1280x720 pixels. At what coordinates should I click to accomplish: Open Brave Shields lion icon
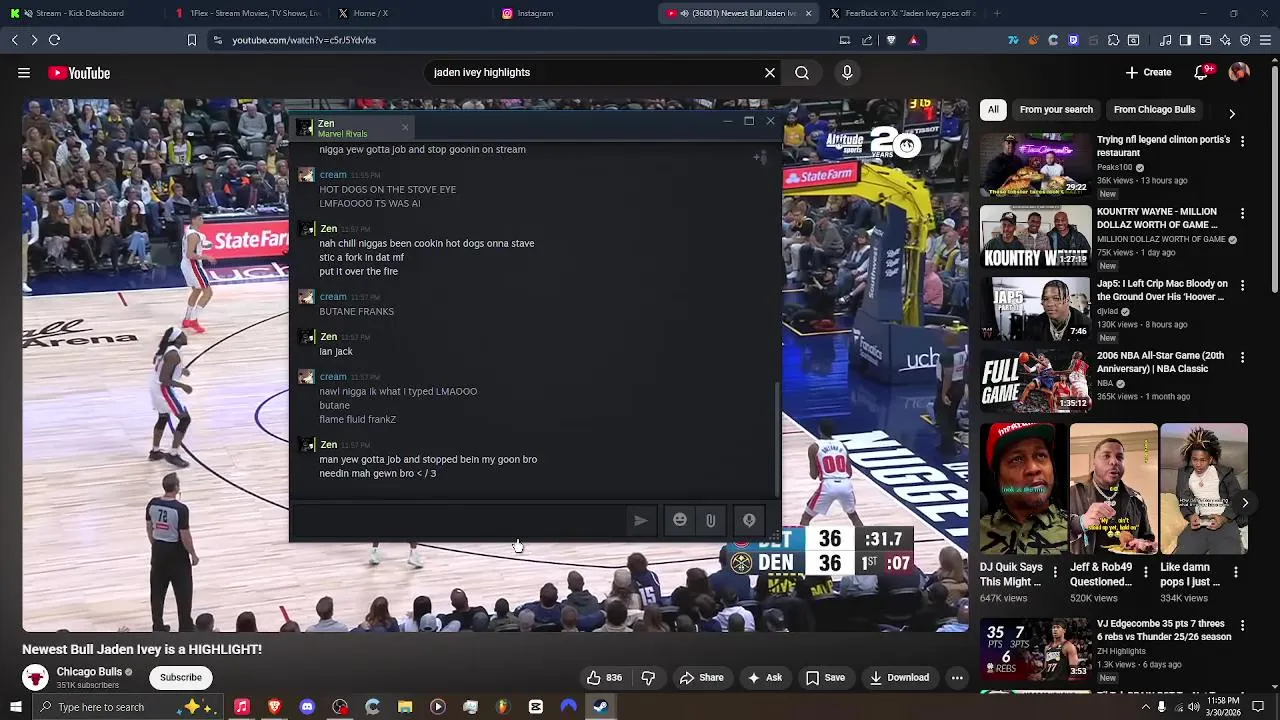click(x=891, y=40)
